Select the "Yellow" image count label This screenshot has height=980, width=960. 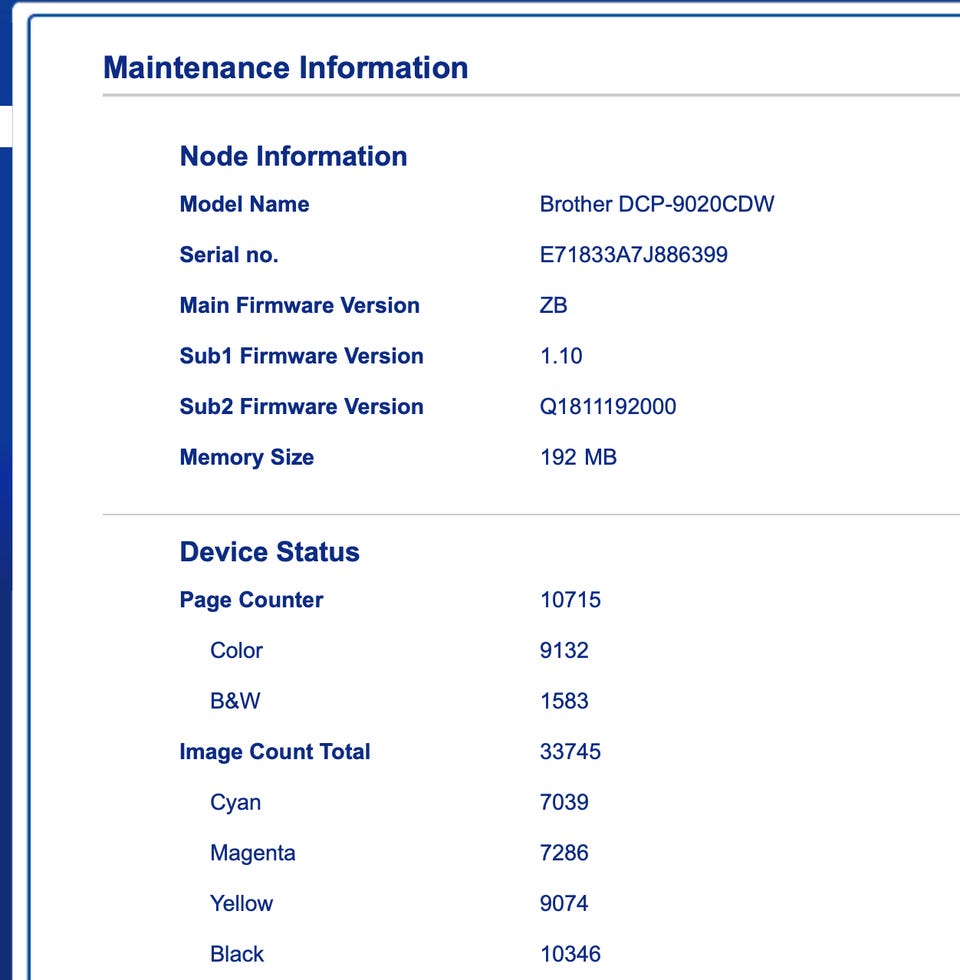(x=241, y=904)
